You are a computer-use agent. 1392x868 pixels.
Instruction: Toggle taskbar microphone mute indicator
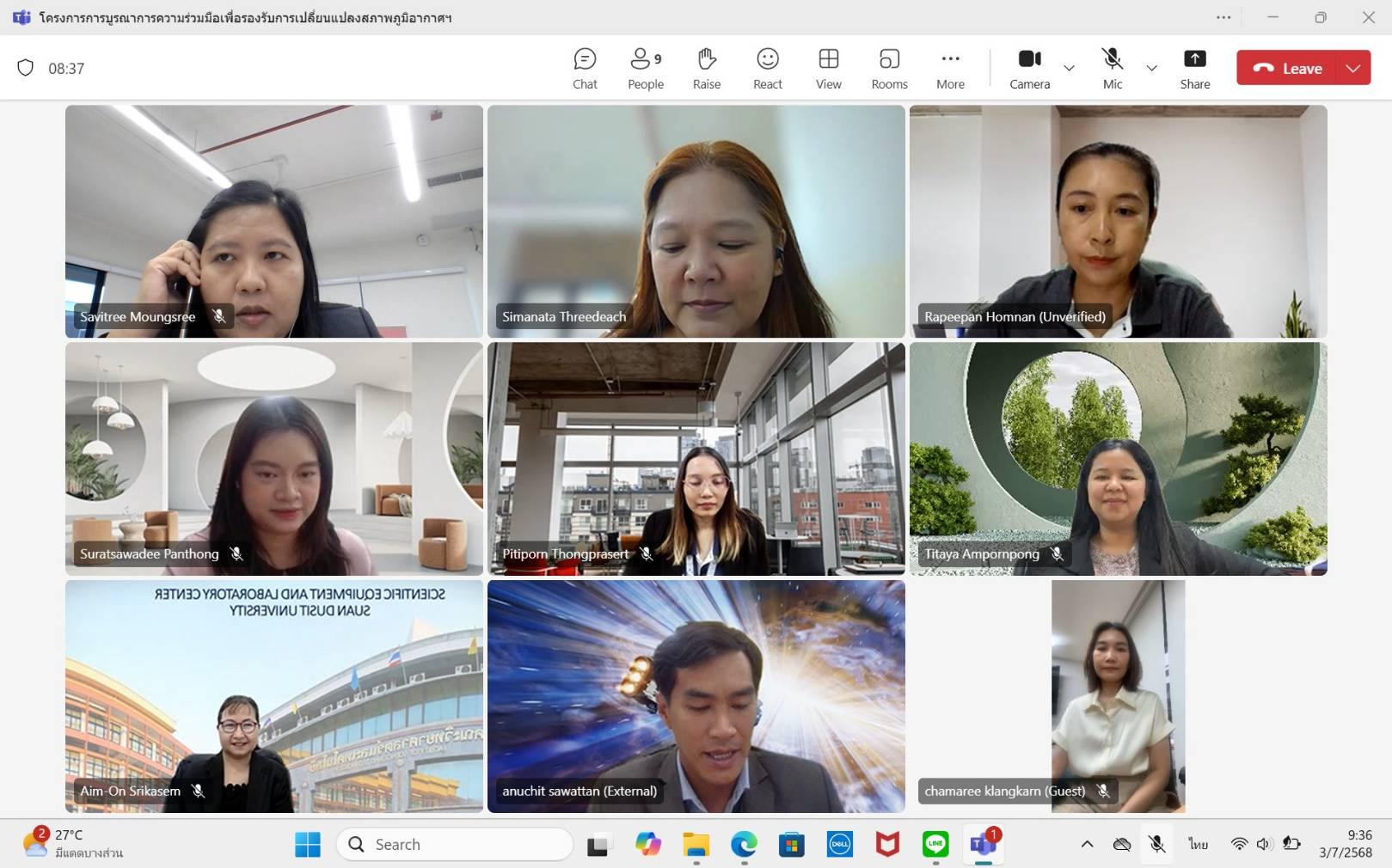pyautogui.click(x=1157, y=845)
